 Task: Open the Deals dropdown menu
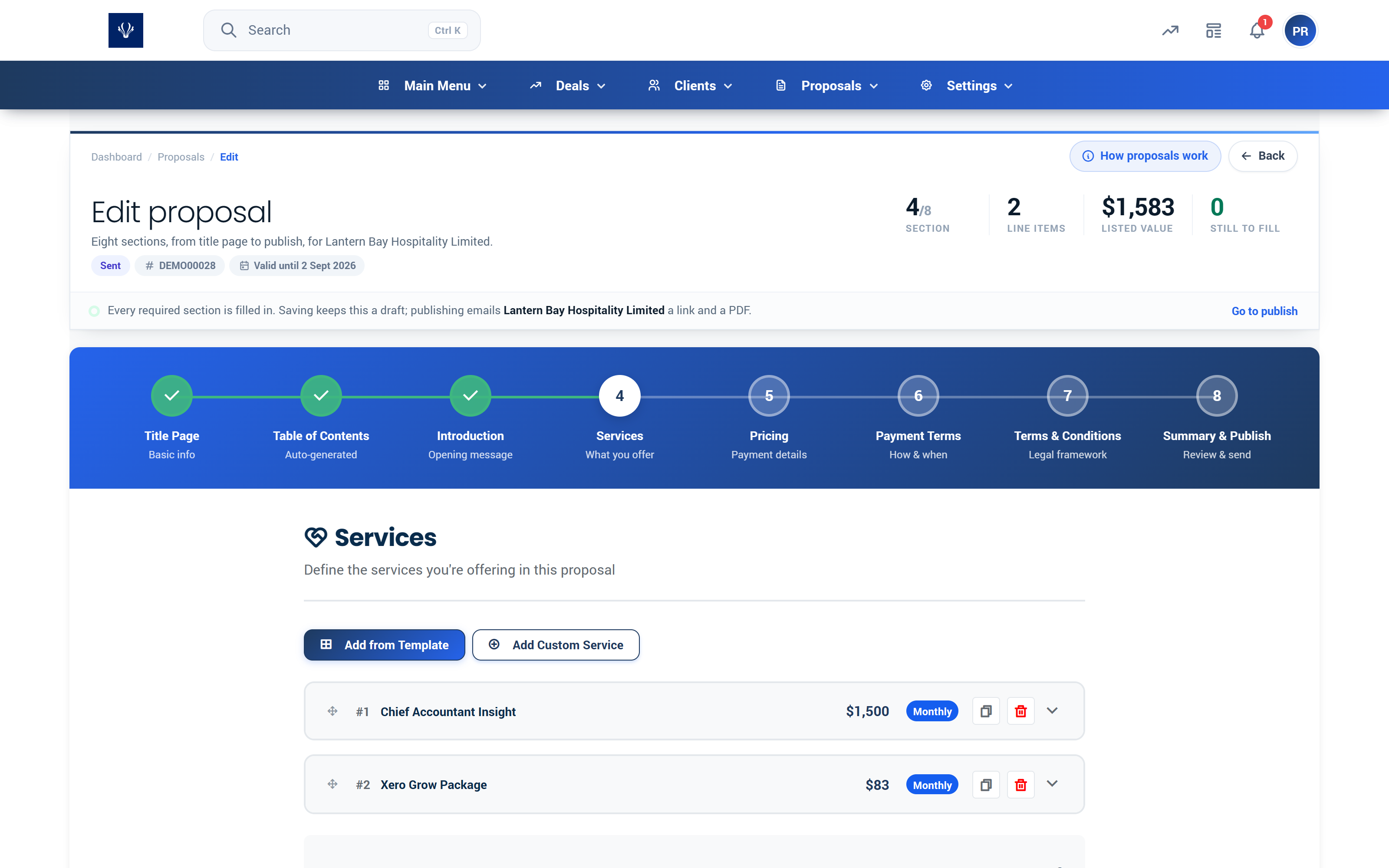click(x=568, y=85)
